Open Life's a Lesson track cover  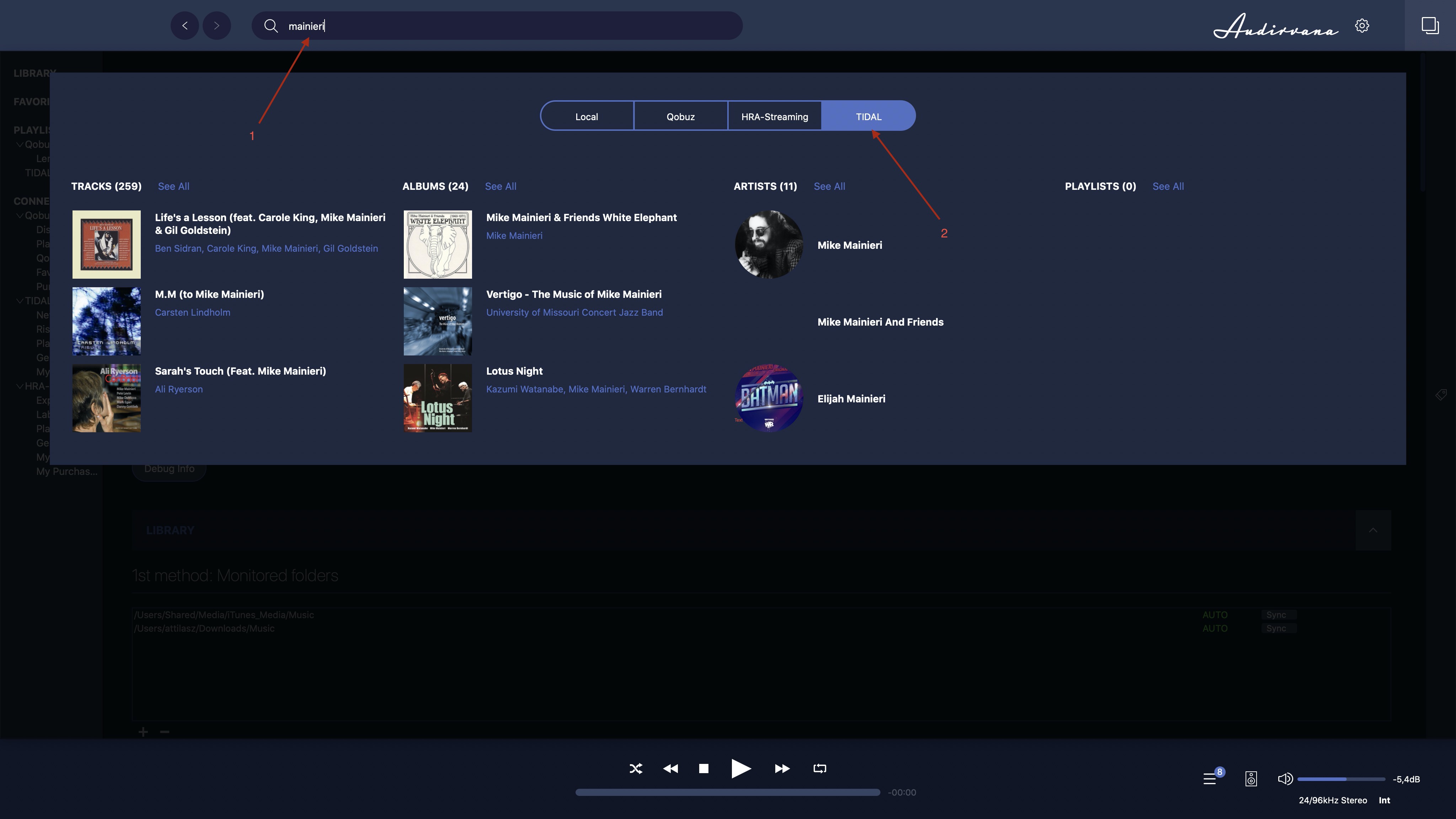pos(106,245)
